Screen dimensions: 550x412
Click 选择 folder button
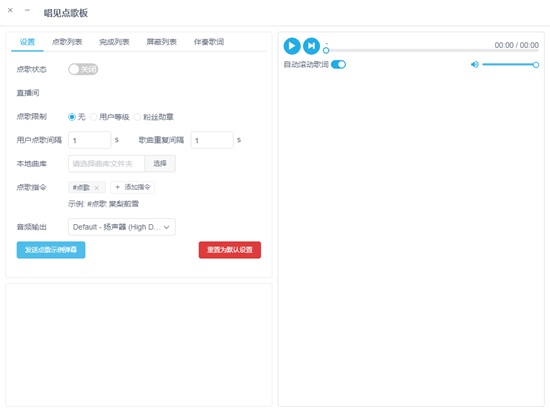[x=160, y=164]
